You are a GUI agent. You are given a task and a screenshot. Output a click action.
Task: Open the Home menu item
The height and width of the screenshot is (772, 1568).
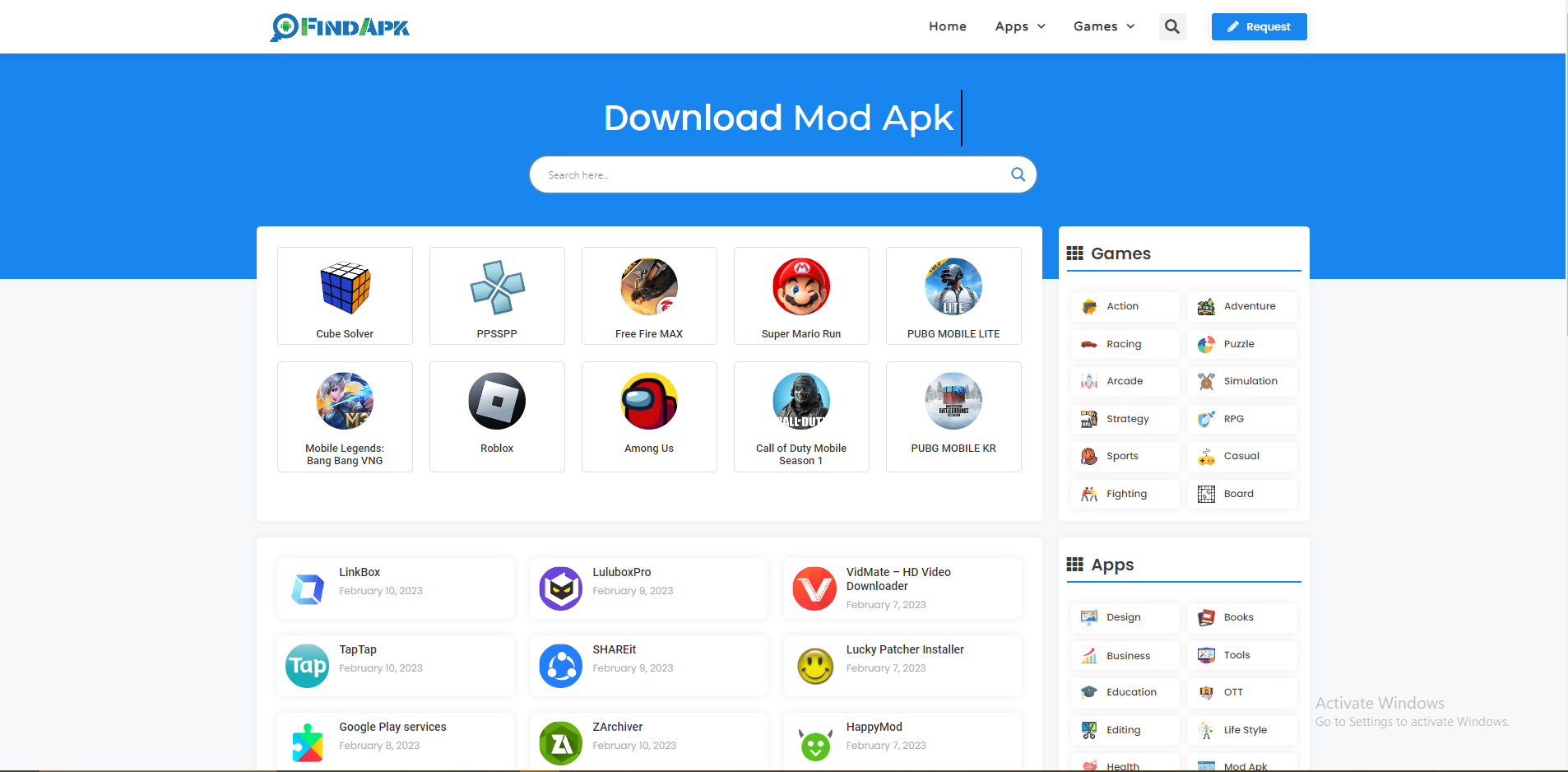tap(947, 26)
